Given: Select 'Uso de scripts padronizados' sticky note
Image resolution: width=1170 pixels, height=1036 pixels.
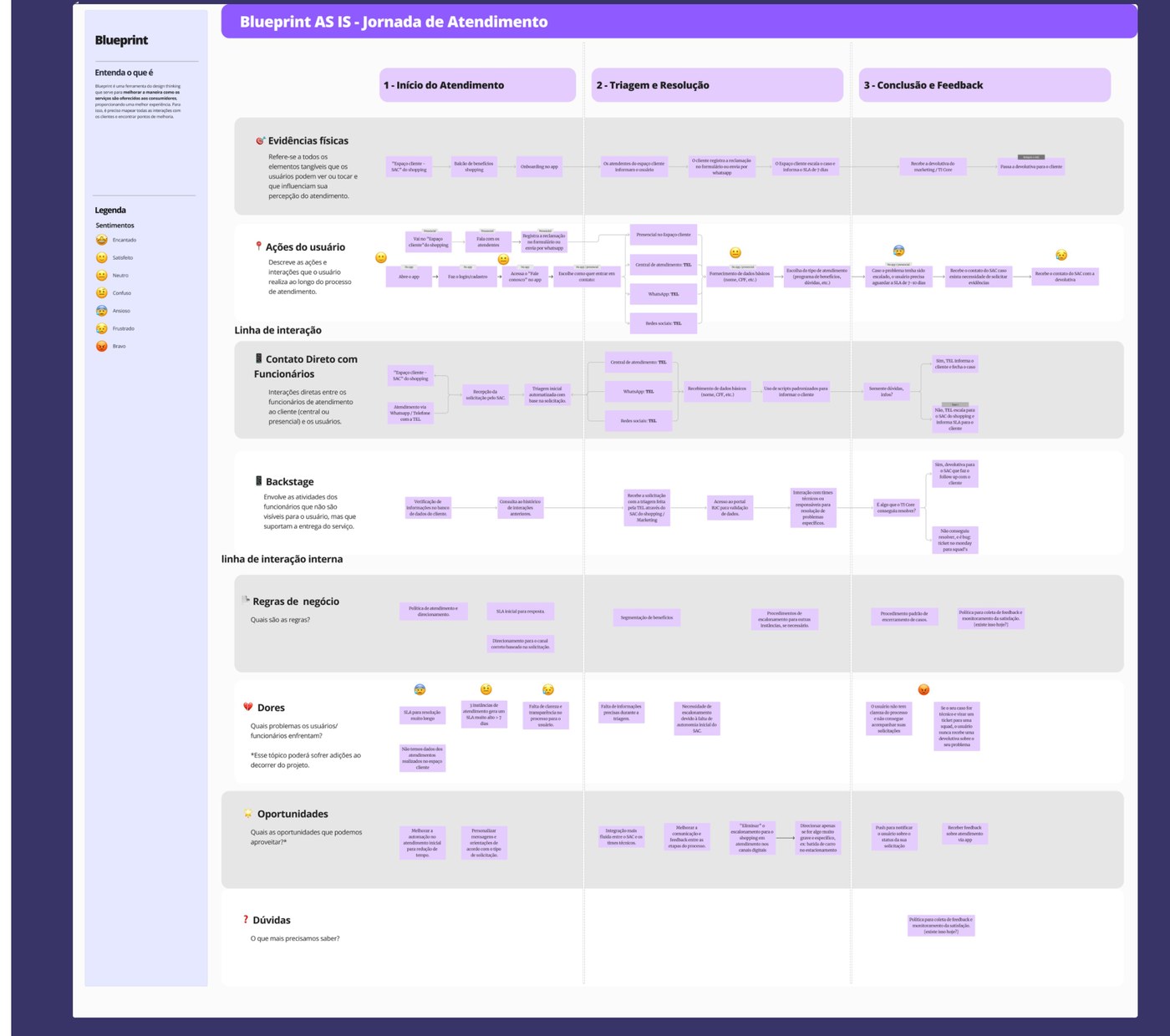Looking at the screenshot, I should [796, 391].
